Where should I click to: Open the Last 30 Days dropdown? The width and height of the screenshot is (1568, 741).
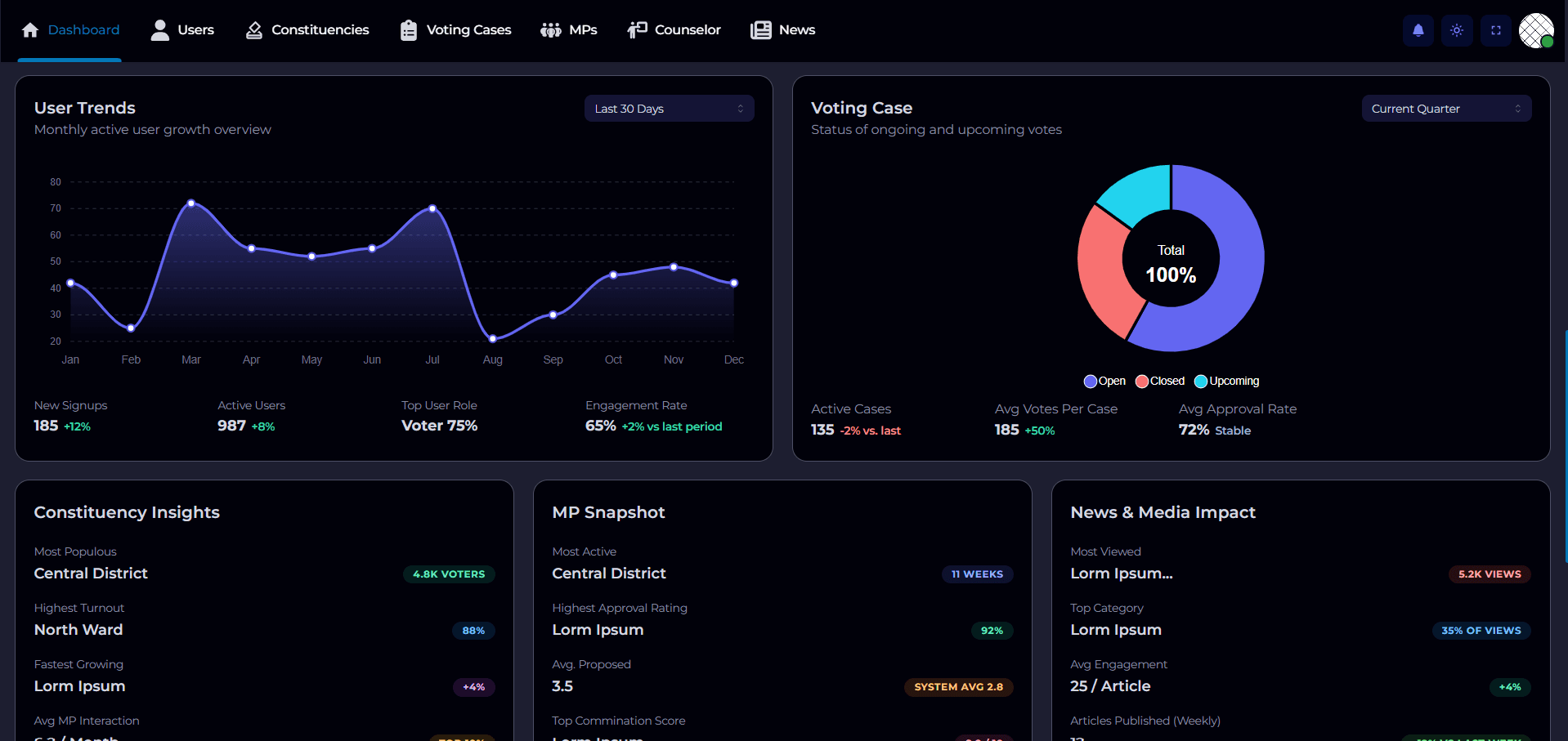[x=669, y=109]
